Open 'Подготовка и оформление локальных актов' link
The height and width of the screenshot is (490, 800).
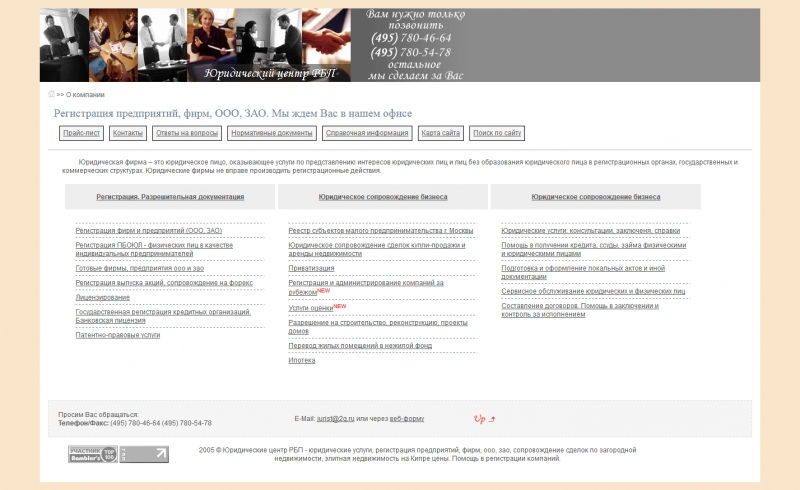(x=583, y=273)
